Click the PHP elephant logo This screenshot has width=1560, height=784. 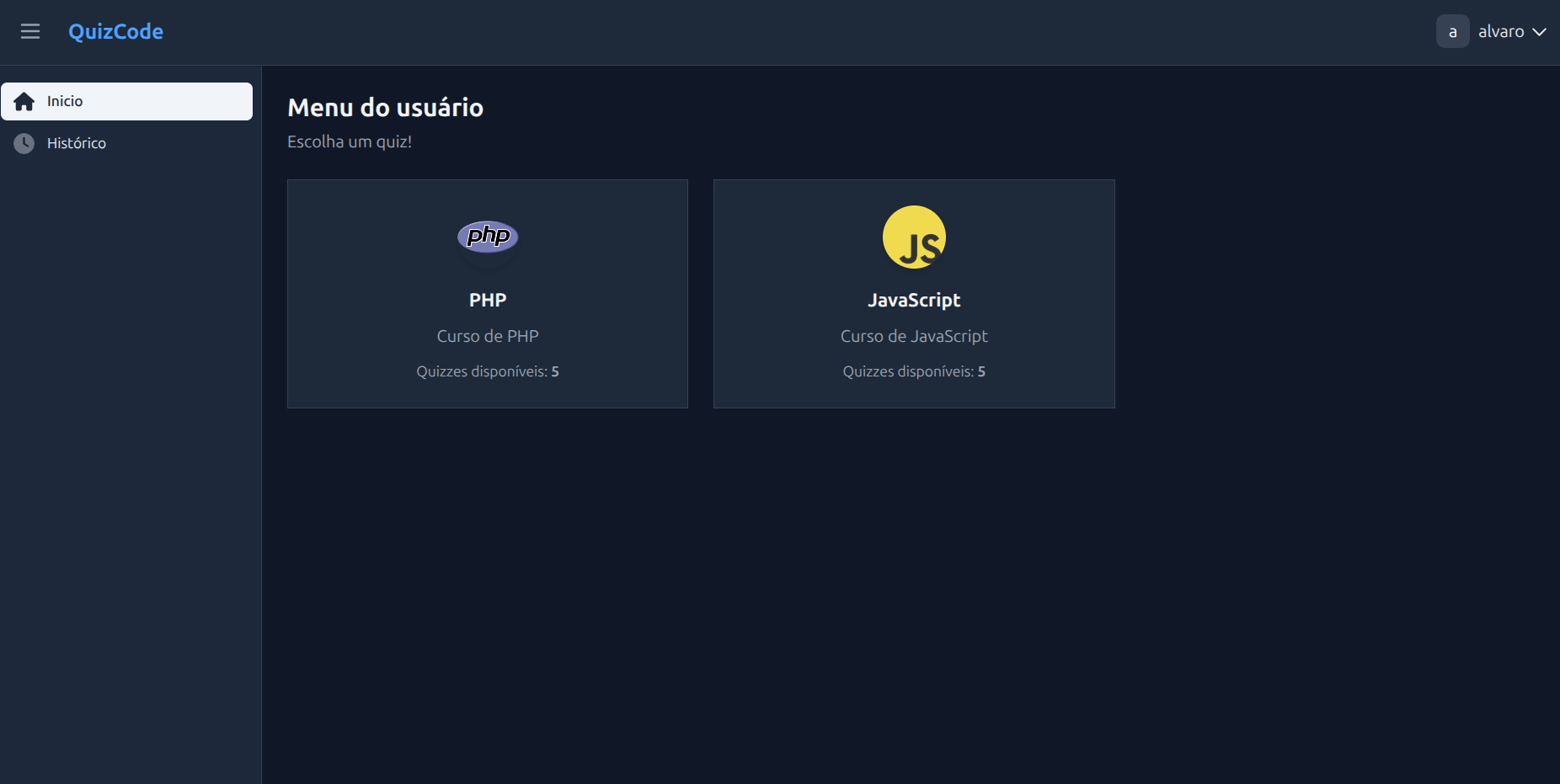[x=488, y=237]
